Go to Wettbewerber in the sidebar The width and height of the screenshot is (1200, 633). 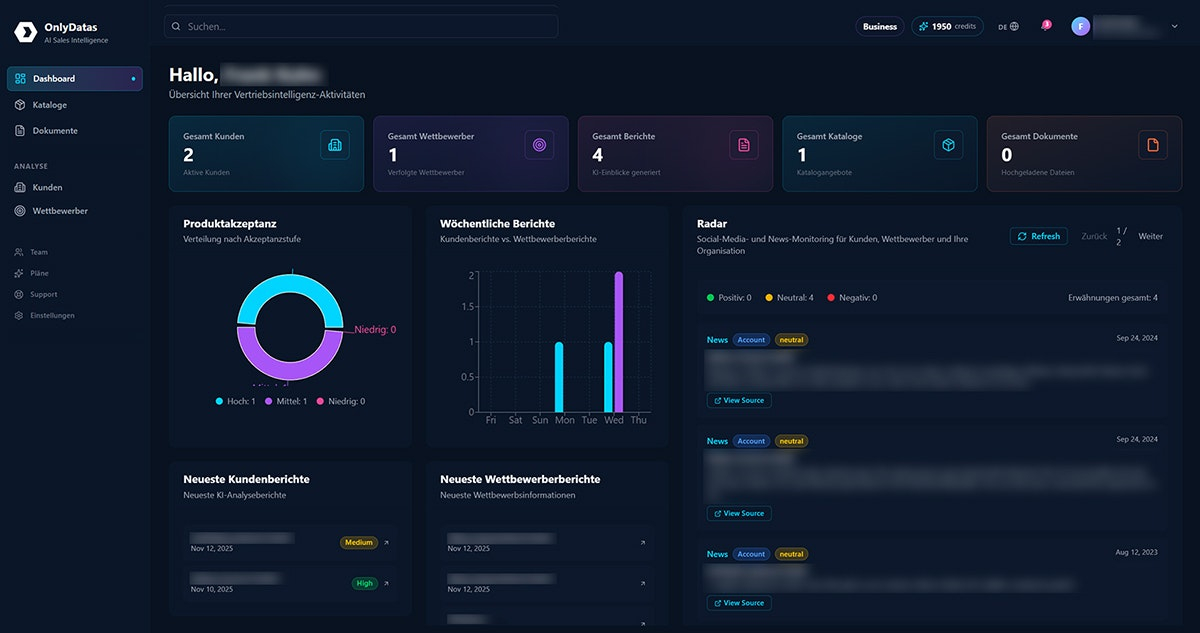click(x=60, y=211)
